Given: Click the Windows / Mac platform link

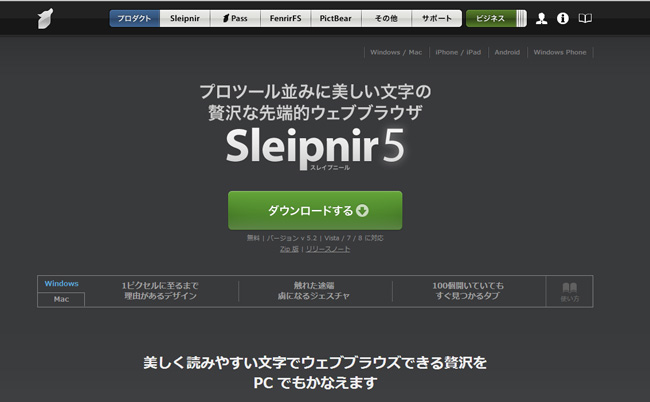Looking at the screenshot, I should 396,52.
